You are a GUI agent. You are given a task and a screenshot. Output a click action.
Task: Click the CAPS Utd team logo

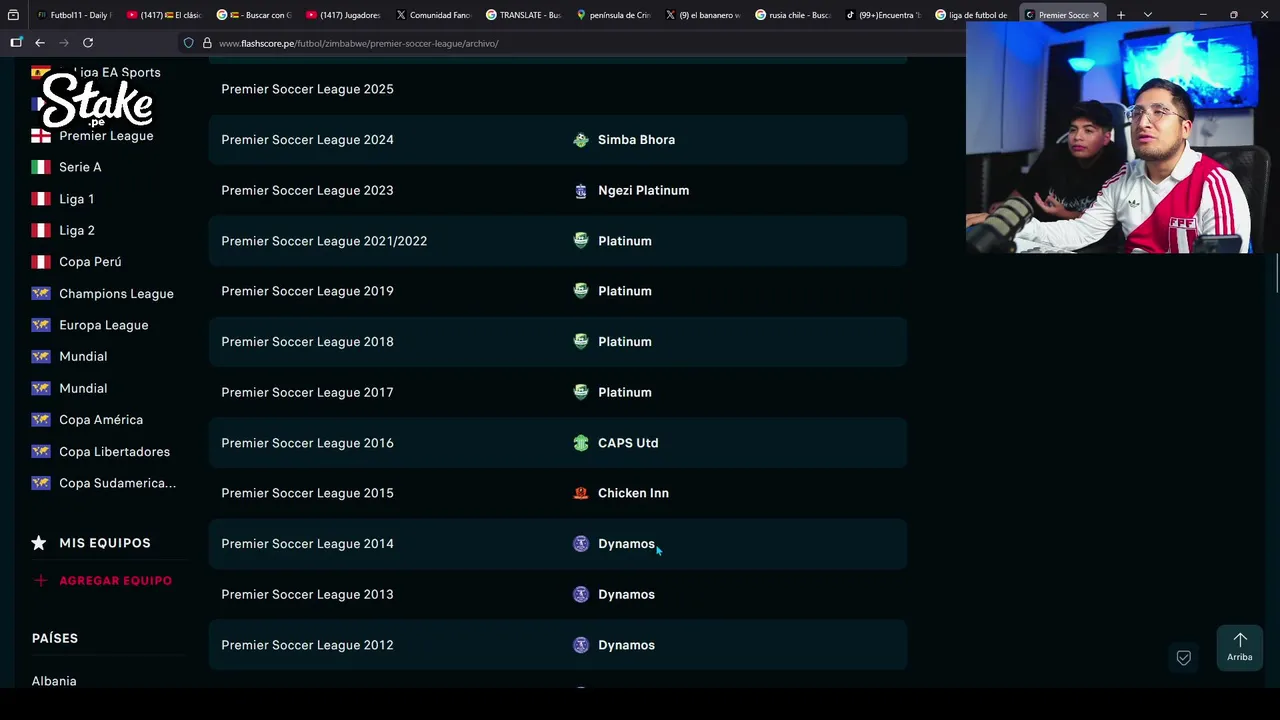(x=581, y=443)
